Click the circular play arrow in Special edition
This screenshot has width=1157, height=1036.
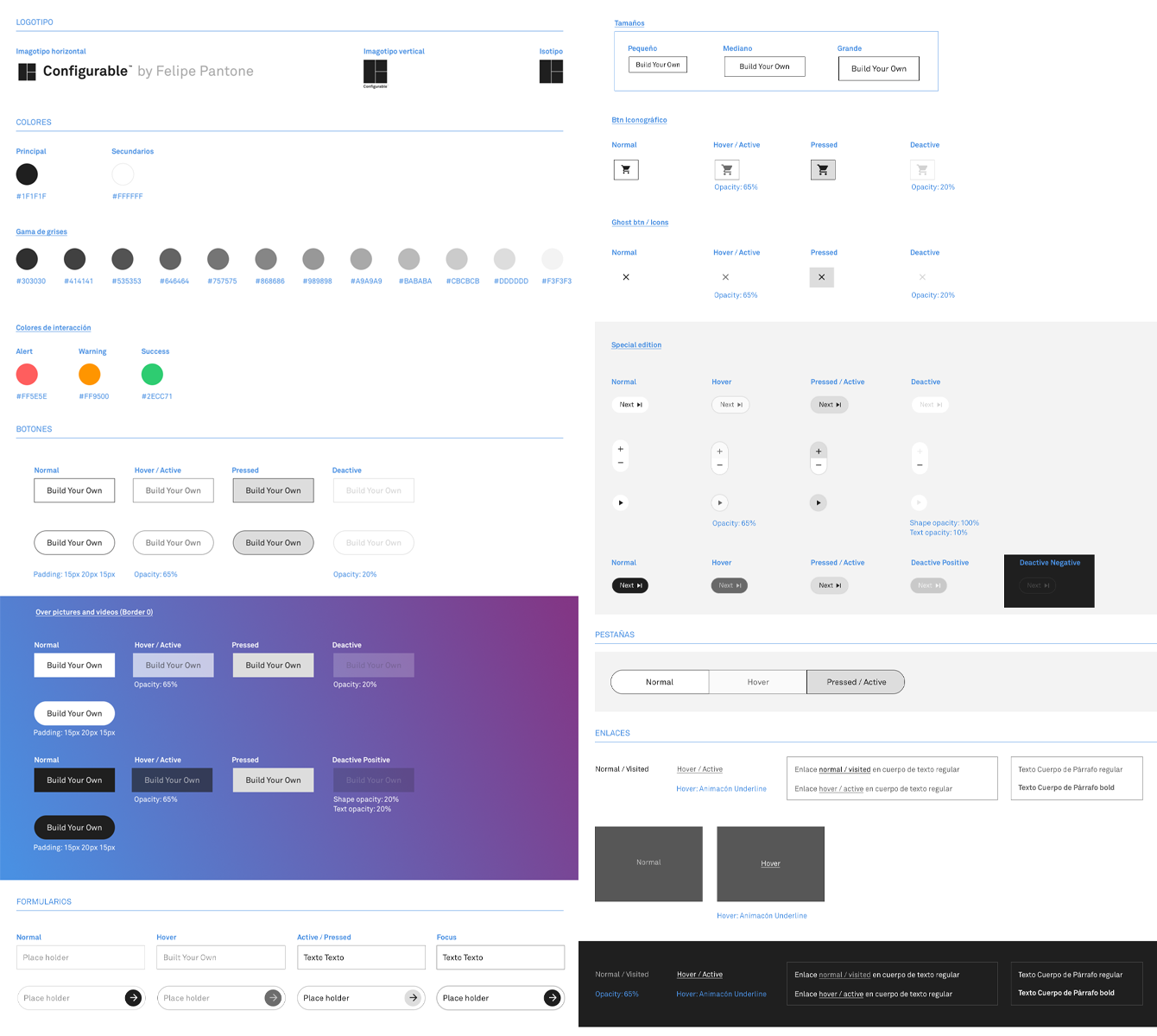620,502
